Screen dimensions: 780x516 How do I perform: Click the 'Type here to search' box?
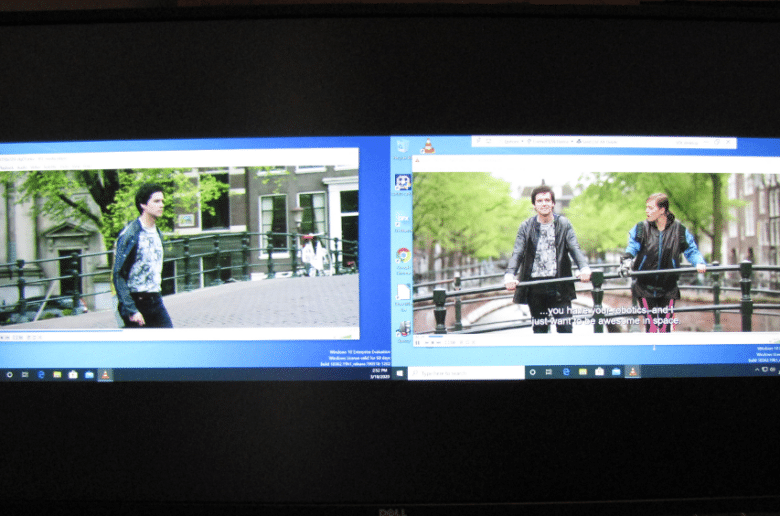(466, 373)
